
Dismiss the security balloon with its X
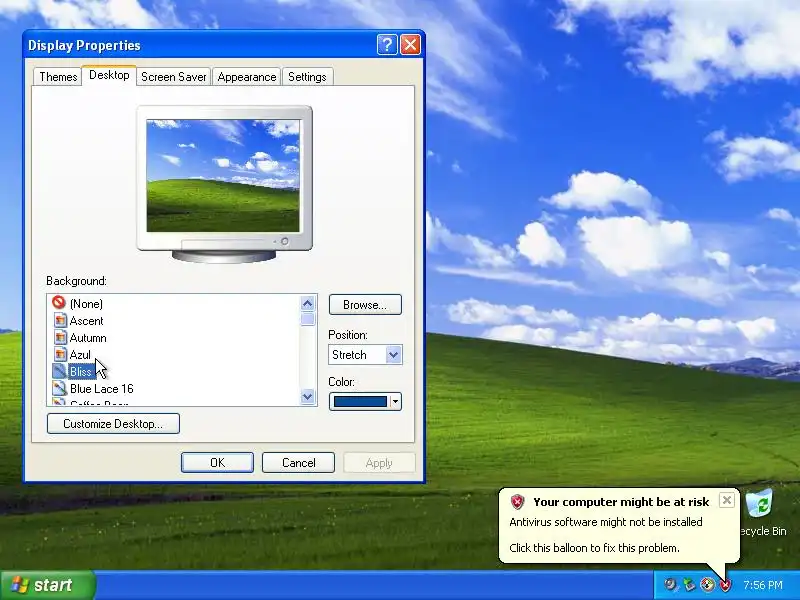coord(727,500)
